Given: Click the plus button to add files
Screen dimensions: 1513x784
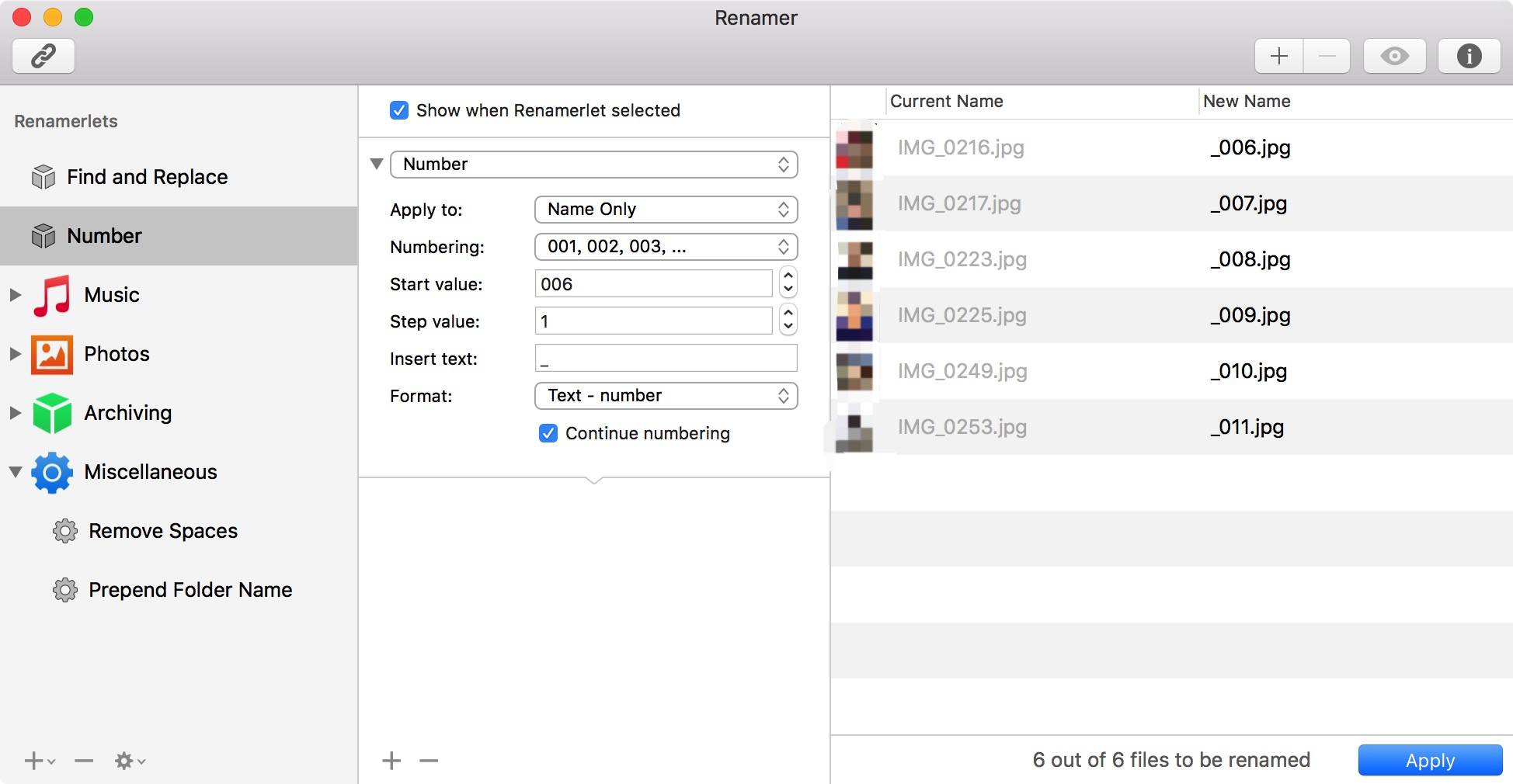Looking at the screenshot, I should [x=1278, y=56].
